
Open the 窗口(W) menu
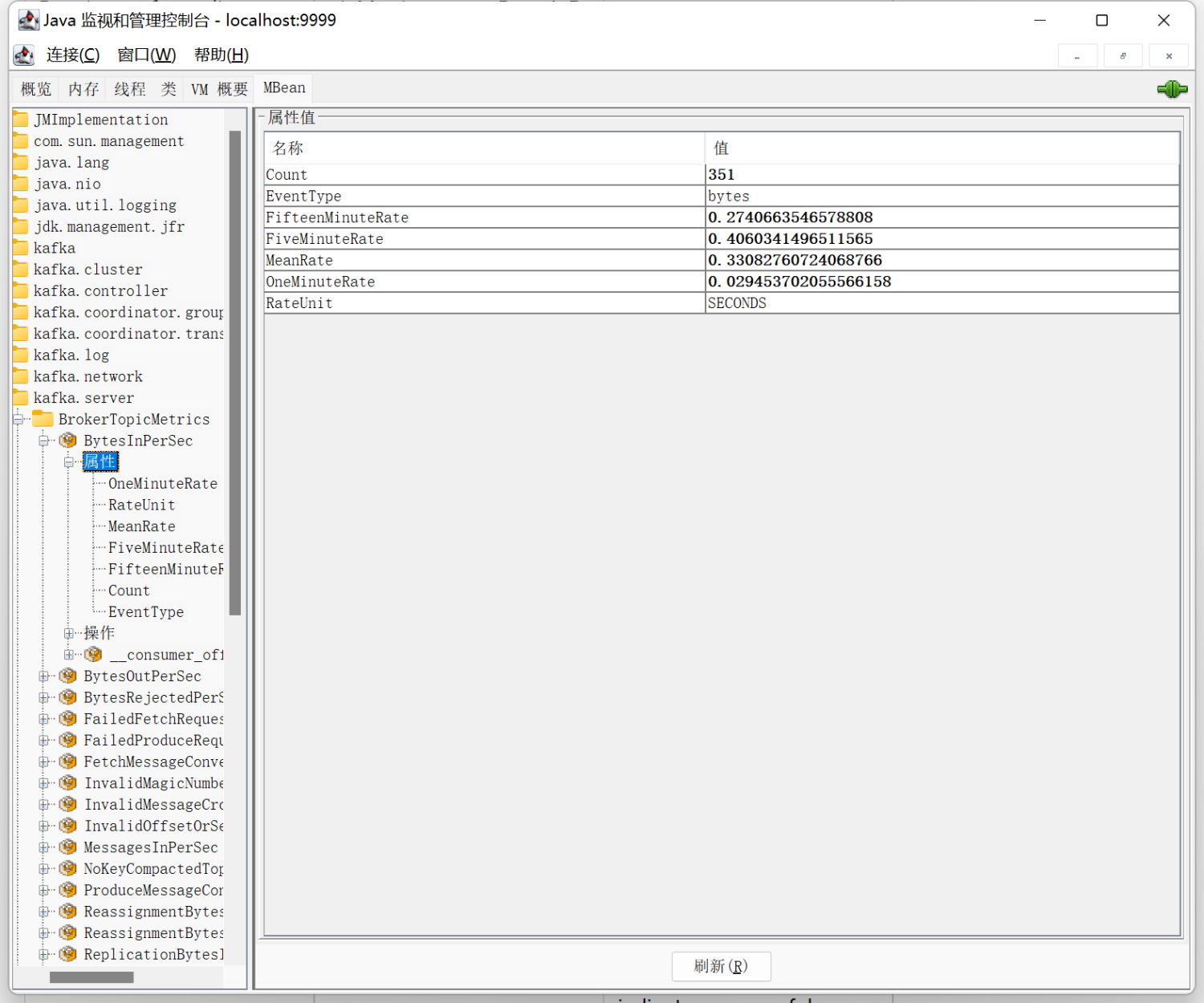(x=147, y=55)
